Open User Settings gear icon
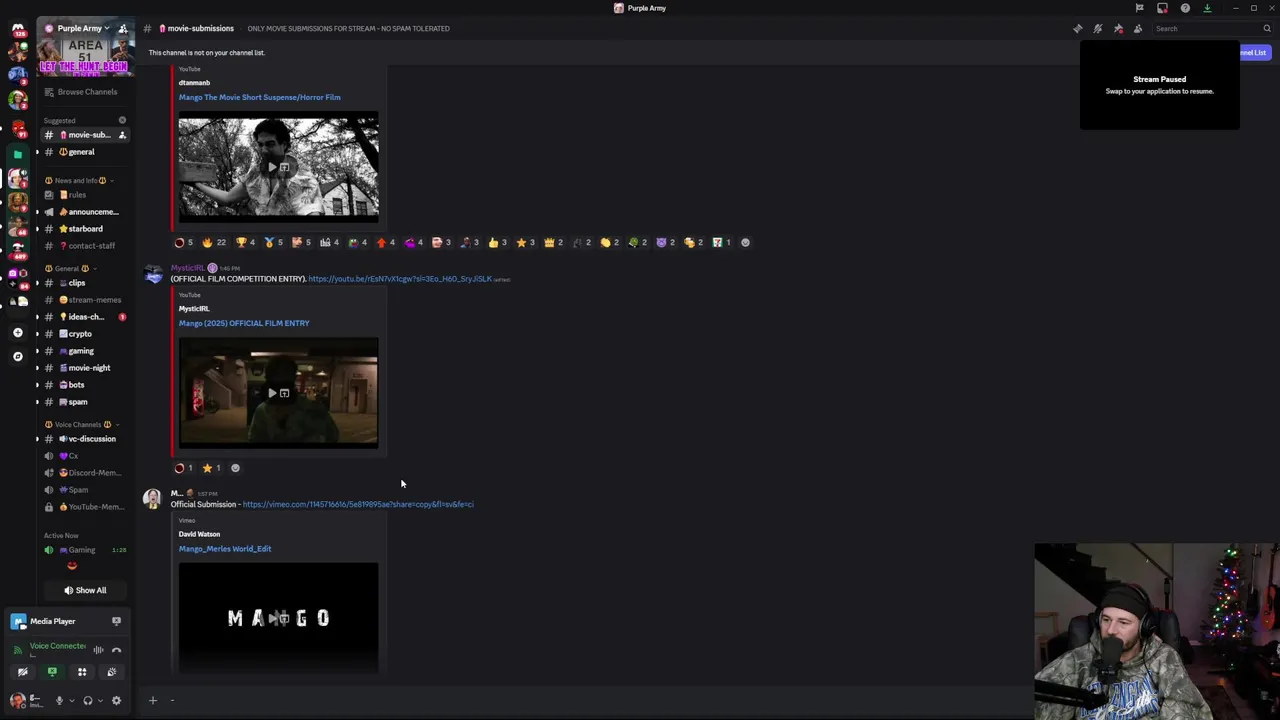 (116, 700)
